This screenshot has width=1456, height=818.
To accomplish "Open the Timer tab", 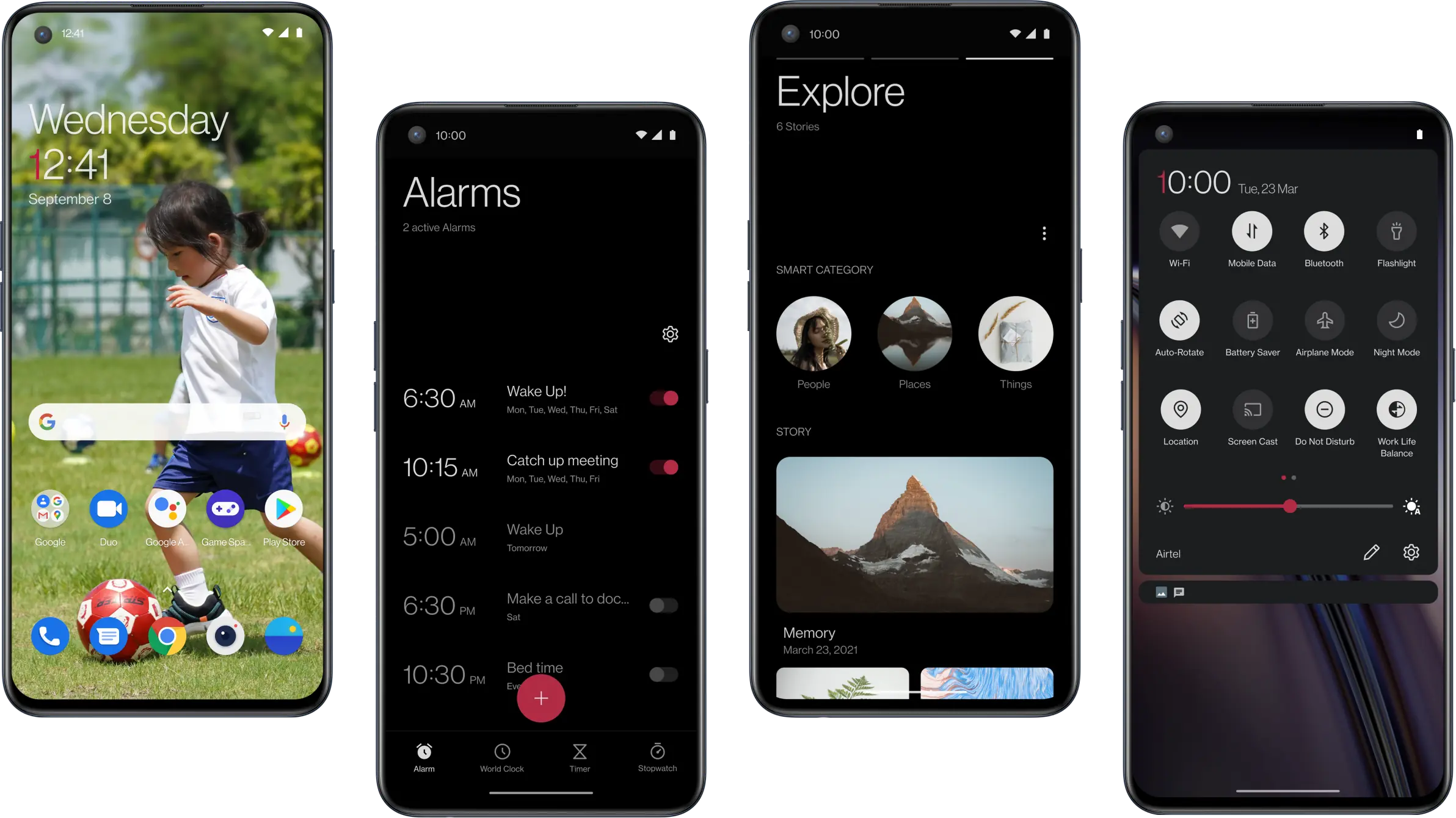I will (x=578, y=757).
